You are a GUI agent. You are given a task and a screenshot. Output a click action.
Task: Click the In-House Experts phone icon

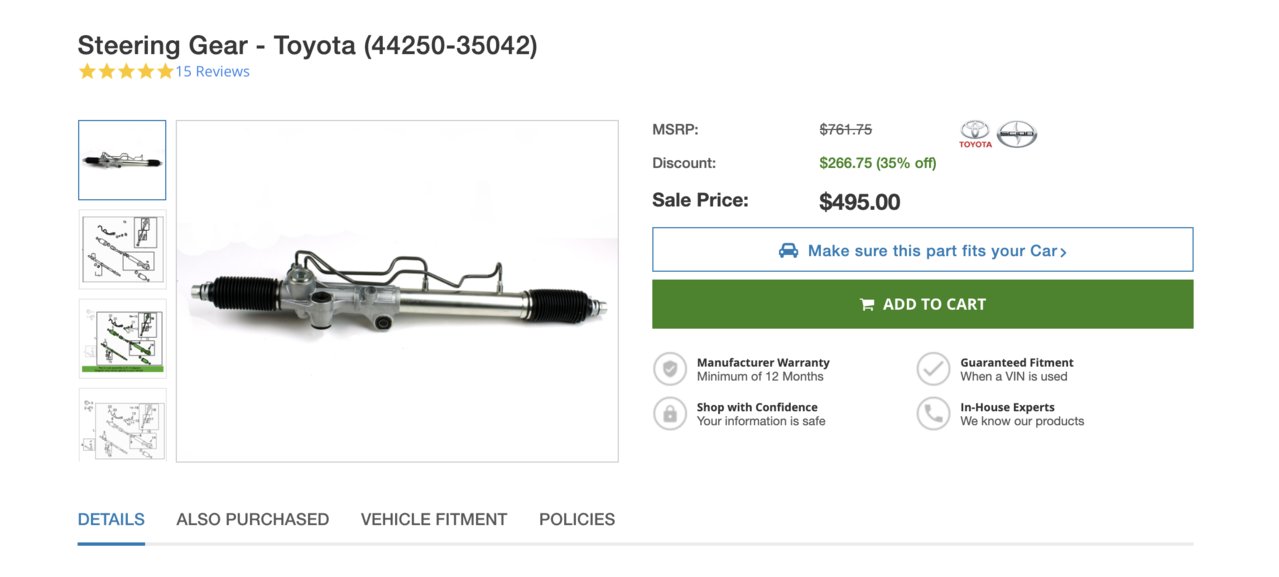coord(933,414)
